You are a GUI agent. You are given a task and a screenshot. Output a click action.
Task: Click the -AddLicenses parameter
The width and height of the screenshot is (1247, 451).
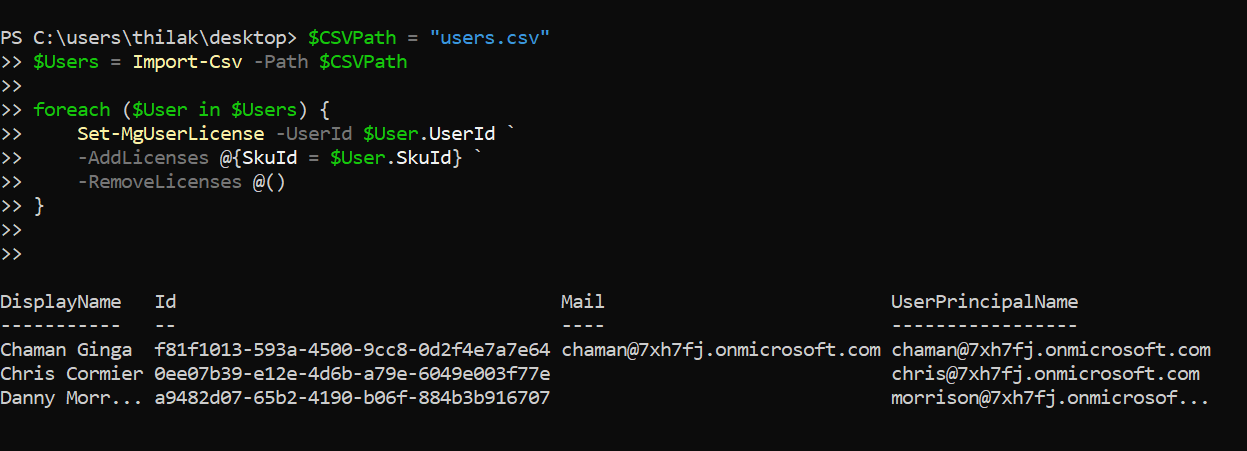click(x=137, y=158)
